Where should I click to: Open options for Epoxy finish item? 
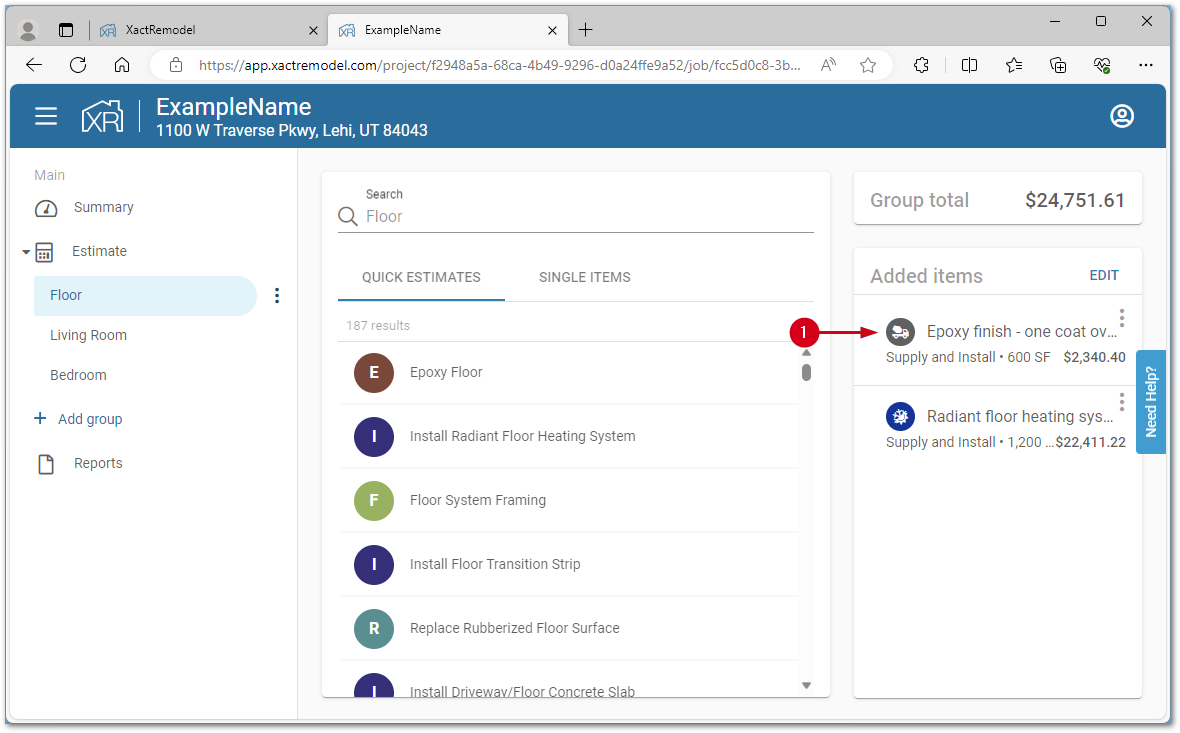pyautogui.click(x=1122, y=318)
